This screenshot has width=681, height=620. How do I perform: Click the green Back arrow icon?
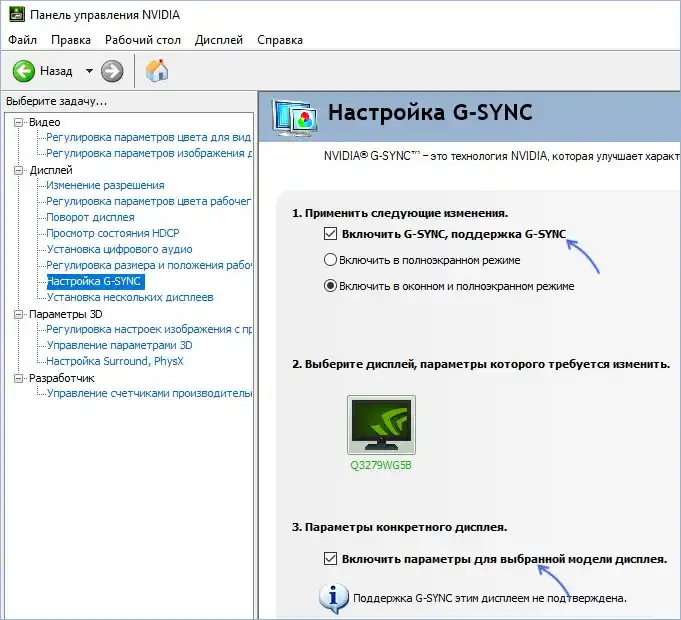[23, 71]
